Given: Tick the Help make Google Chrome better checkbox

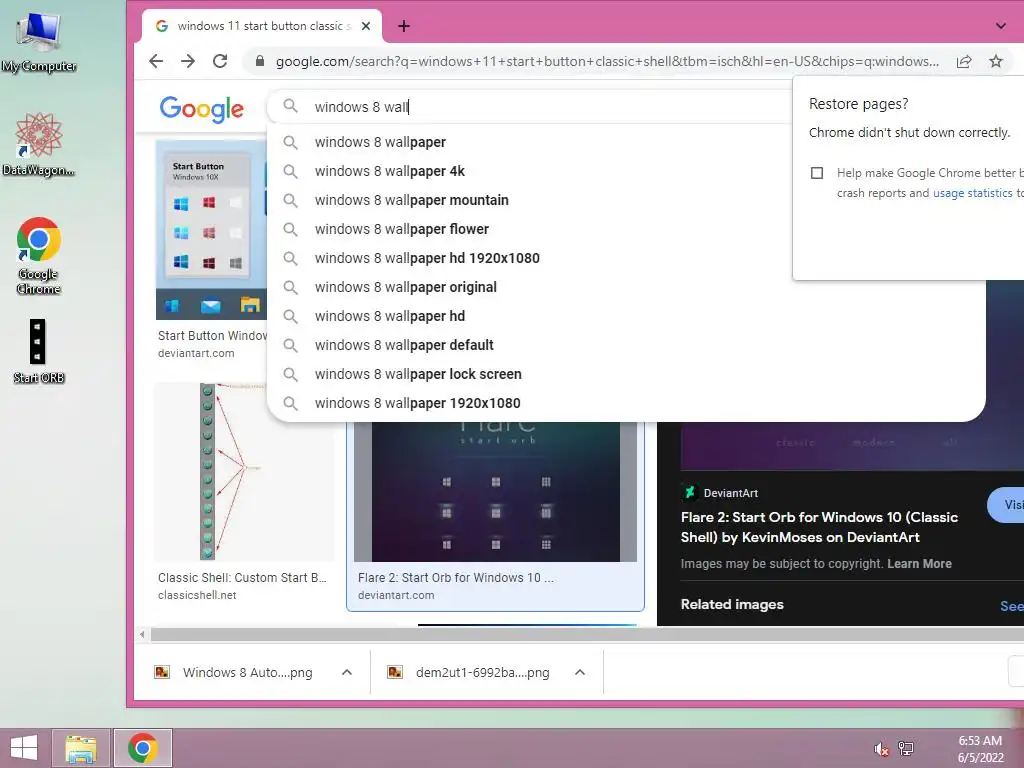Looking at the screenshot, I should (816, 173).
